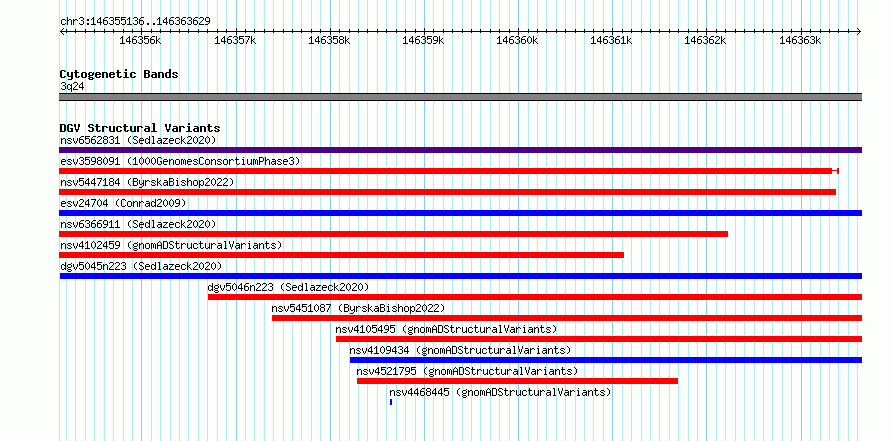Open nsv4105495 (gnomADStructuralVariants) label
The width and height of the screenshot is (890, 441).
pos(446,329)
